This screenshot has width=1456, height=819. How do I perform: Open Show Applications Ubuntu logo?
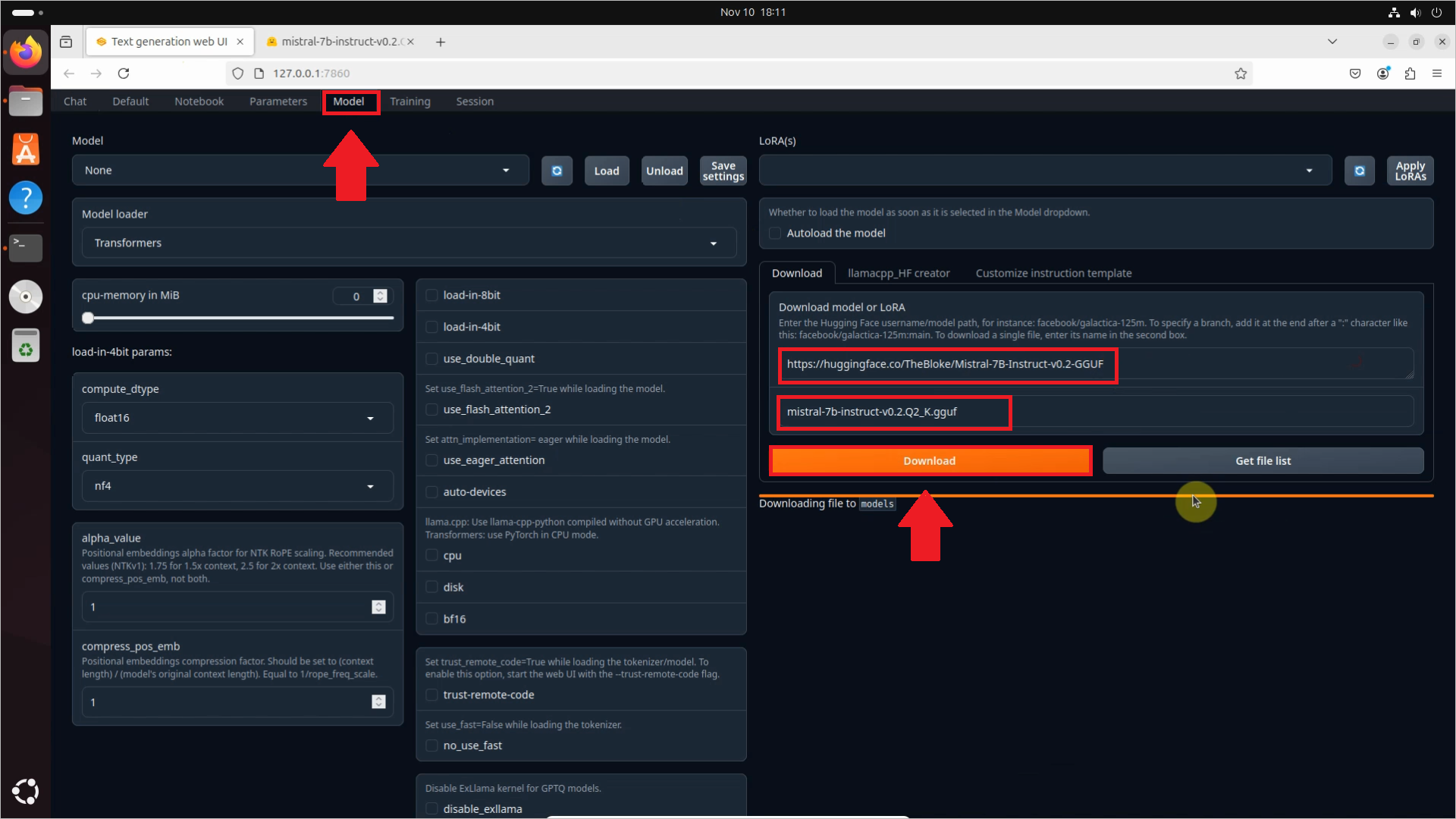(26, 791)
